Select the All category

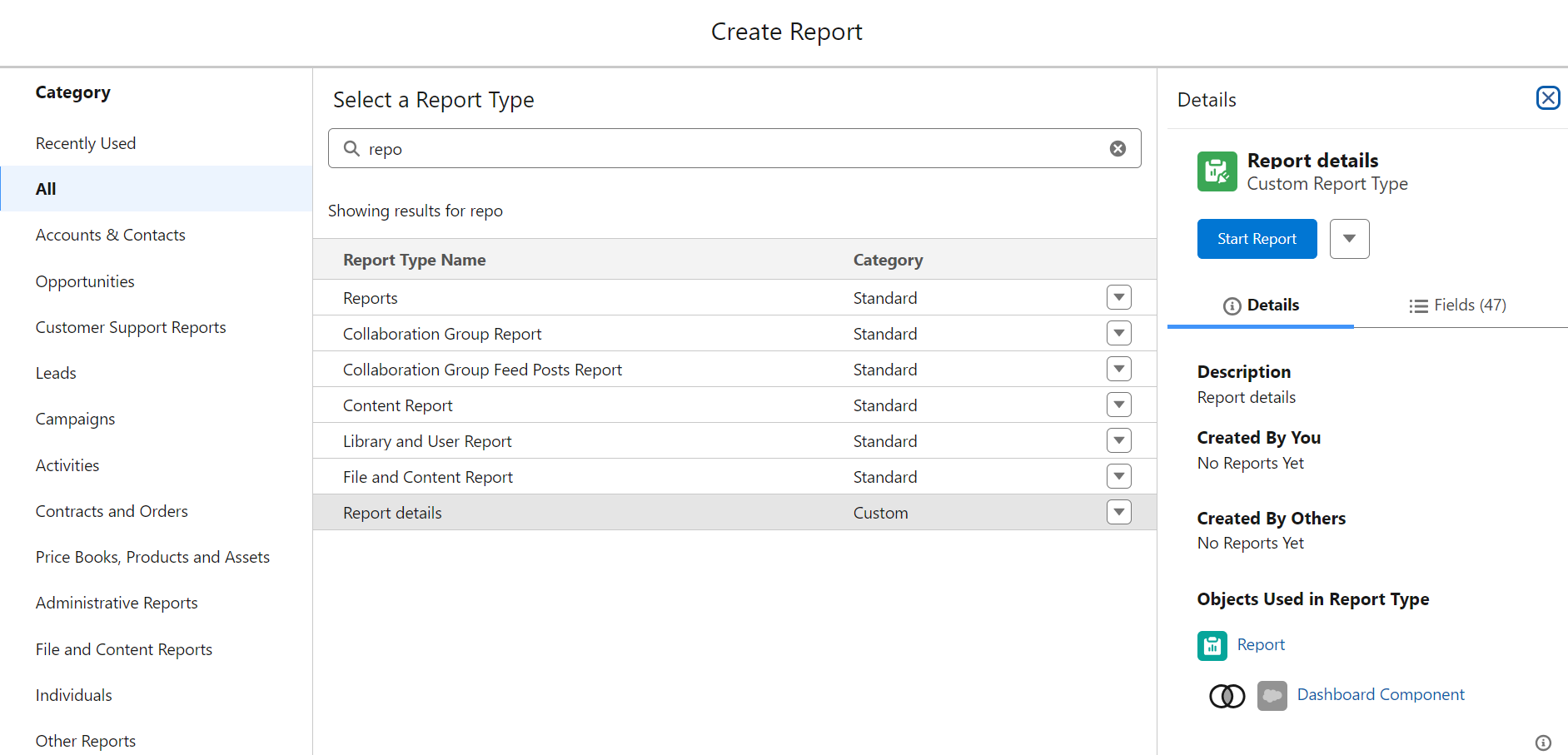[x=157, y=189]
